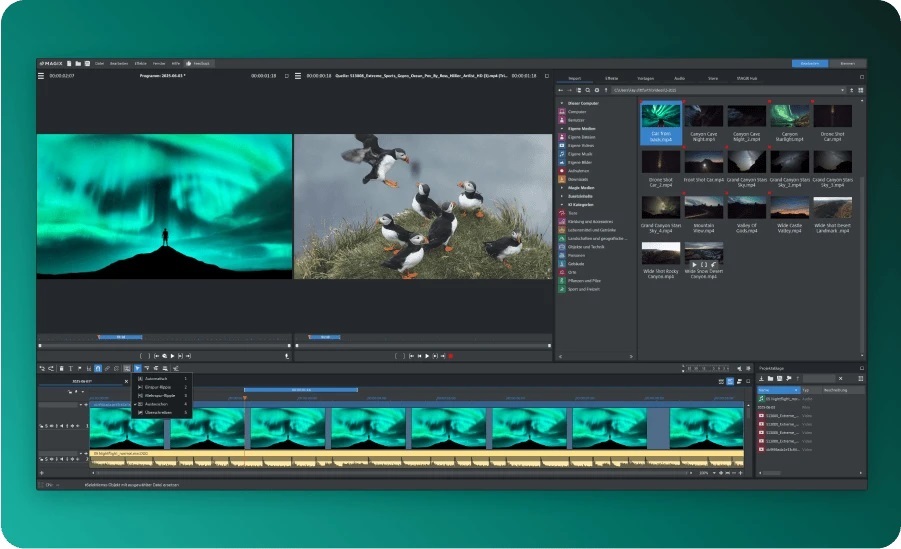
Task: Click the back arrow in the media browser
Action: pos(562,90)
